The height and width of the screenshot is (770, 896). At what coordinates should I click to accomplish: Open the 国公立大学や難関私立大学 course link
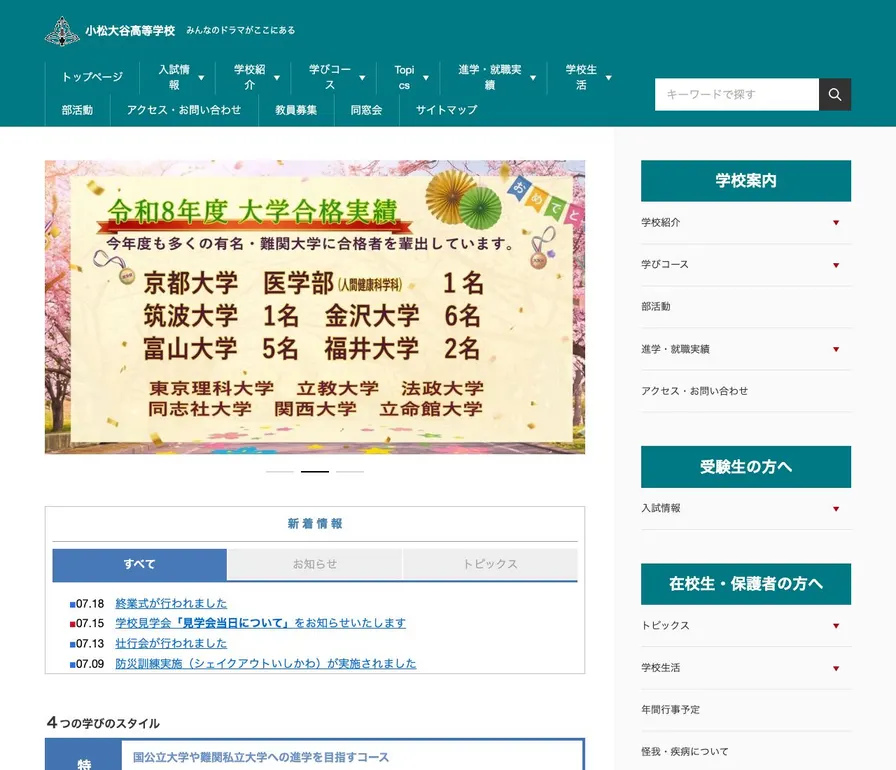pos(261,757)
